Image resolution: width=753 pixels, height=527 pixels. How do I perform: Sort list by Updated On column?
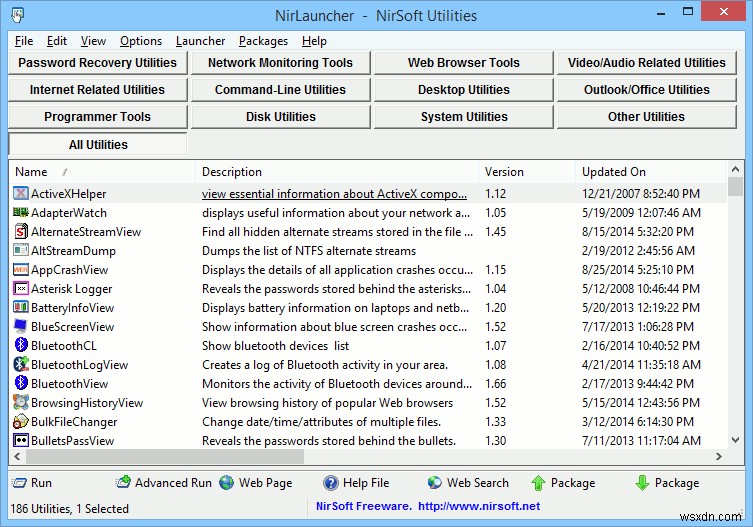650,172
